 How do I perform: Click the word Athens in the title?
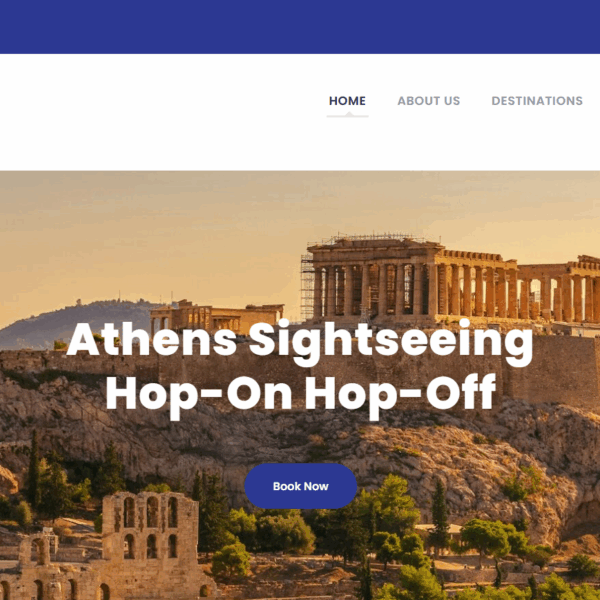coord(152,339)
